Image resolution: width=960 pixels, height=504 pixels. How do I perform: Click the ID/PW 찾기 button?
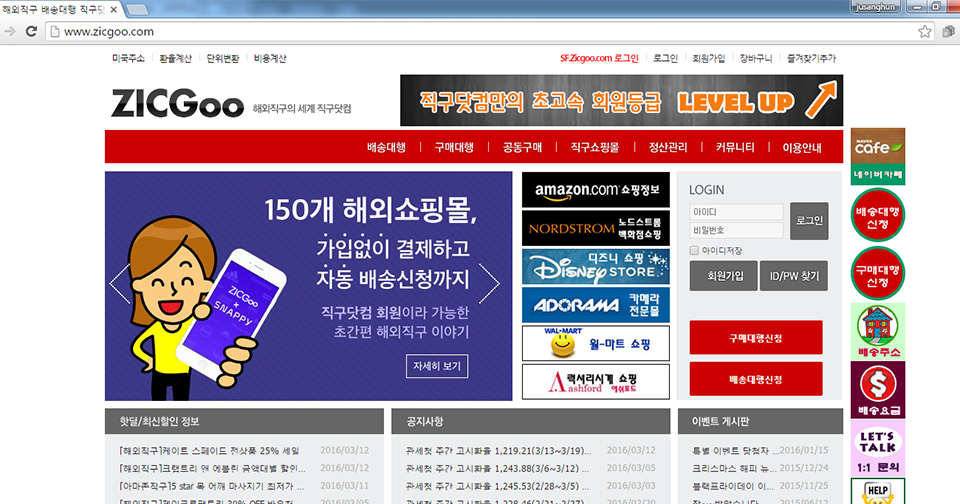click(794, 275)
